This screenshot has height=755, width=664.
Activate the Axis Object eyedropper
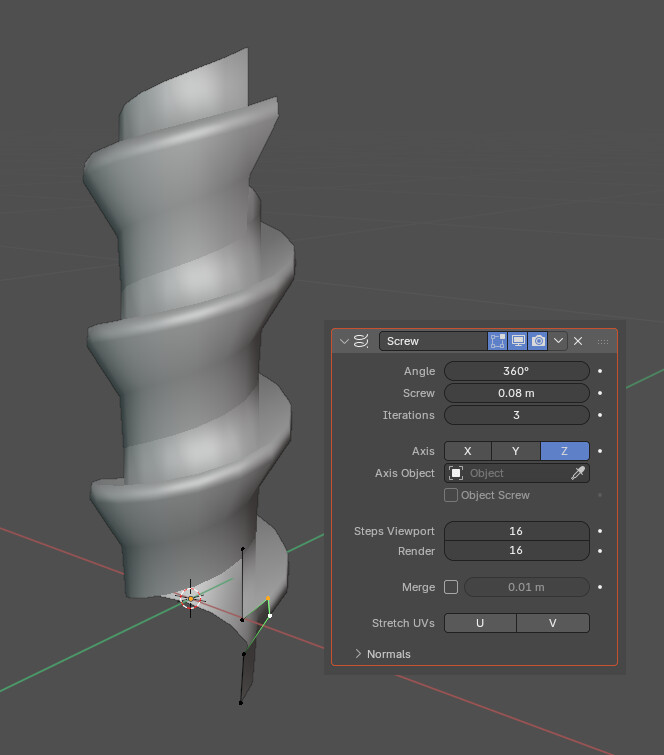(x=578, y=473)
